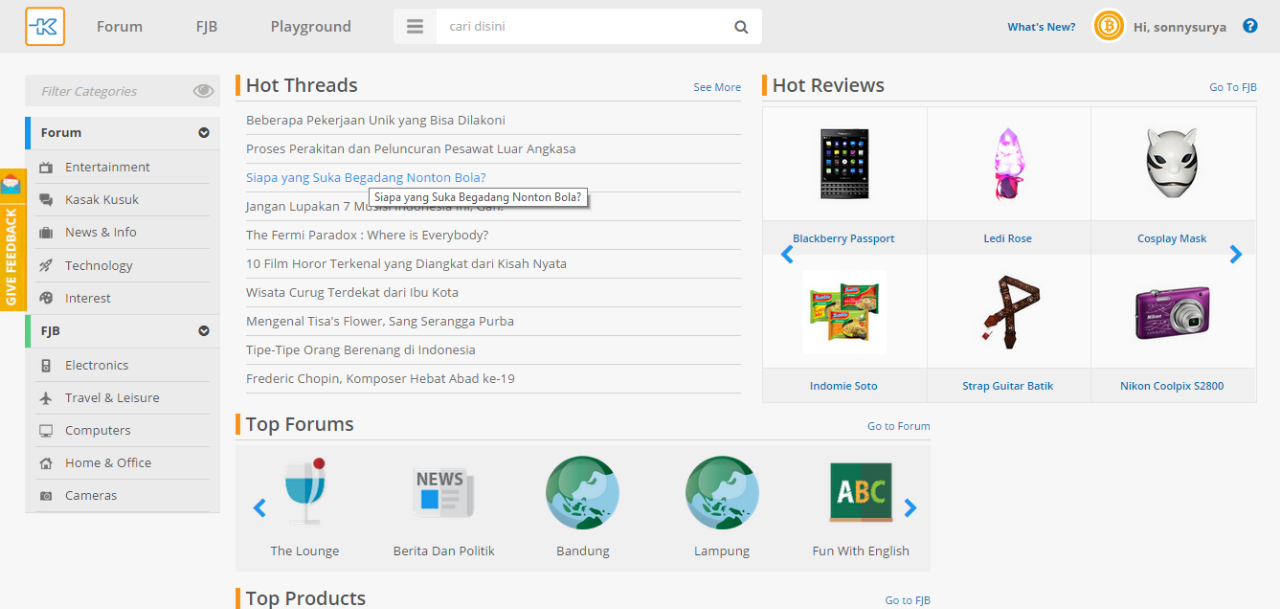Image resolution: width=1280 pixels, height=609 pixels.
Task: Click the cari disini search field
Action: coord(580,27)
